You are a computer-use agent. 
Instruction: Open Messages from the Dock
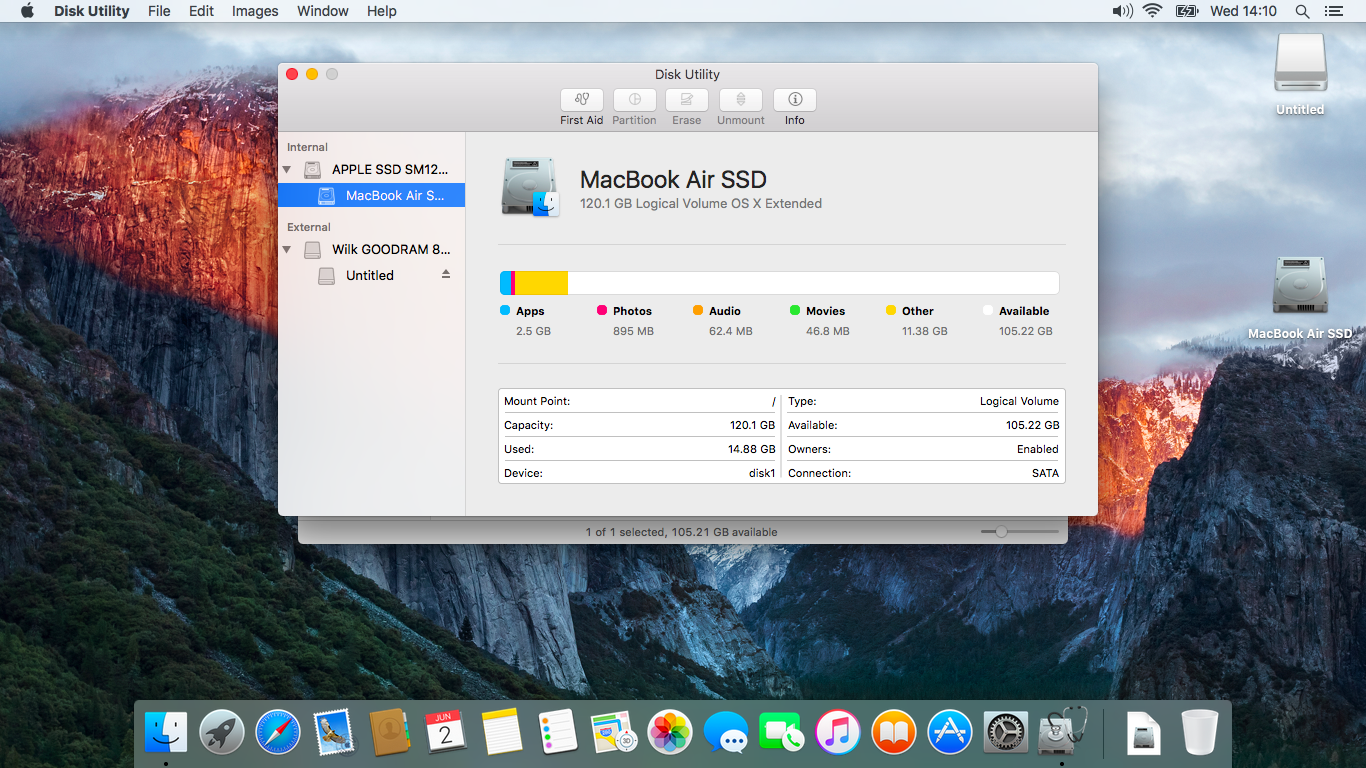[x=726, y=732]
